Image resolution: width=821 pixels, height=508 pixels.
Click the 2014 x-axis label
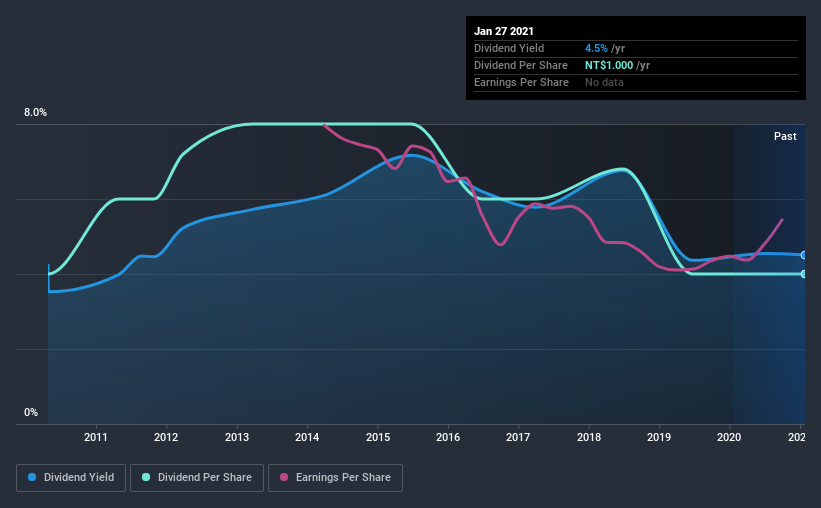pyautogui.click(x=307, y=437)
